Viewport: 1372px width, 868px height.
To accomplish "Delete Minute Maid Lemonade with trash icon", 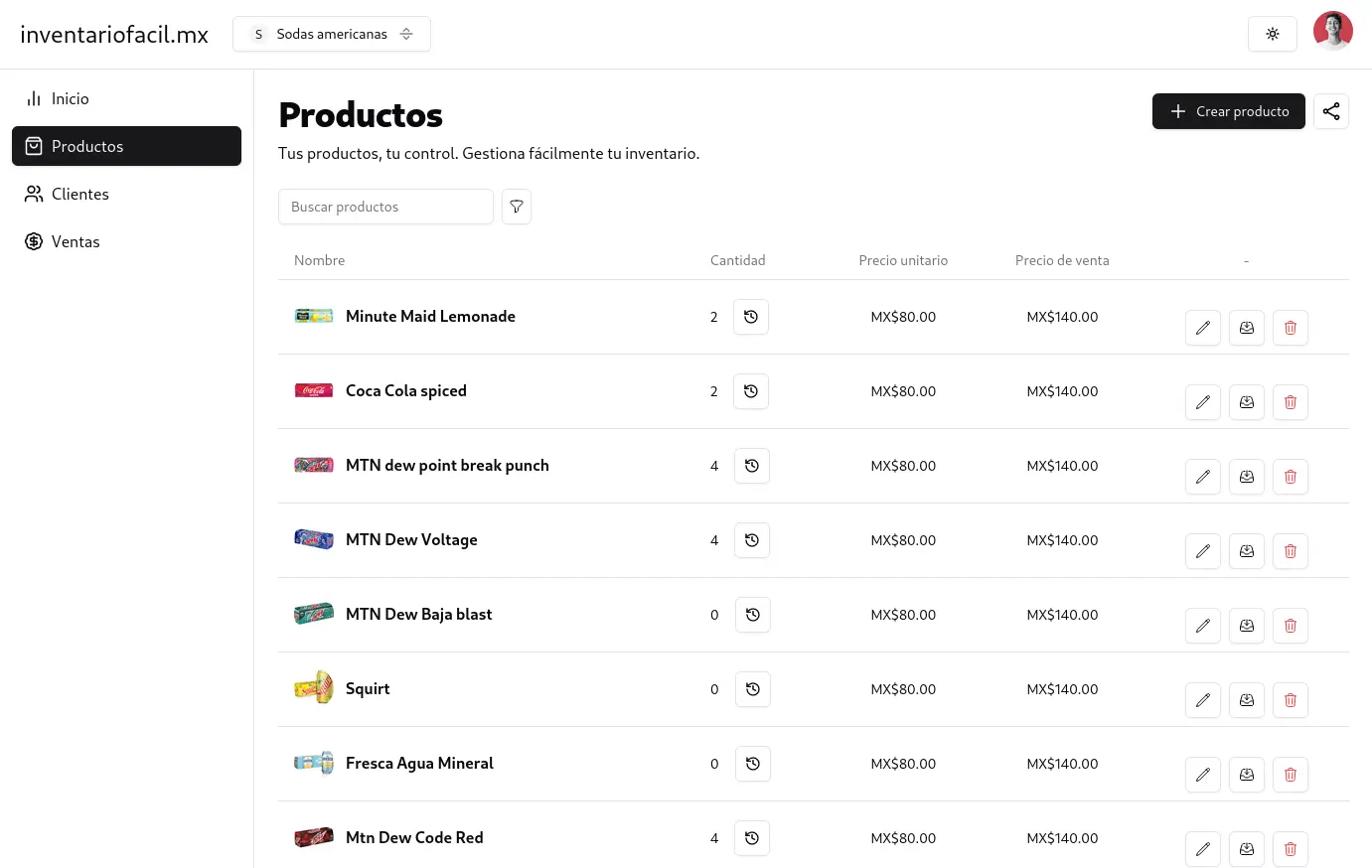I will (x=1291, y=328).
